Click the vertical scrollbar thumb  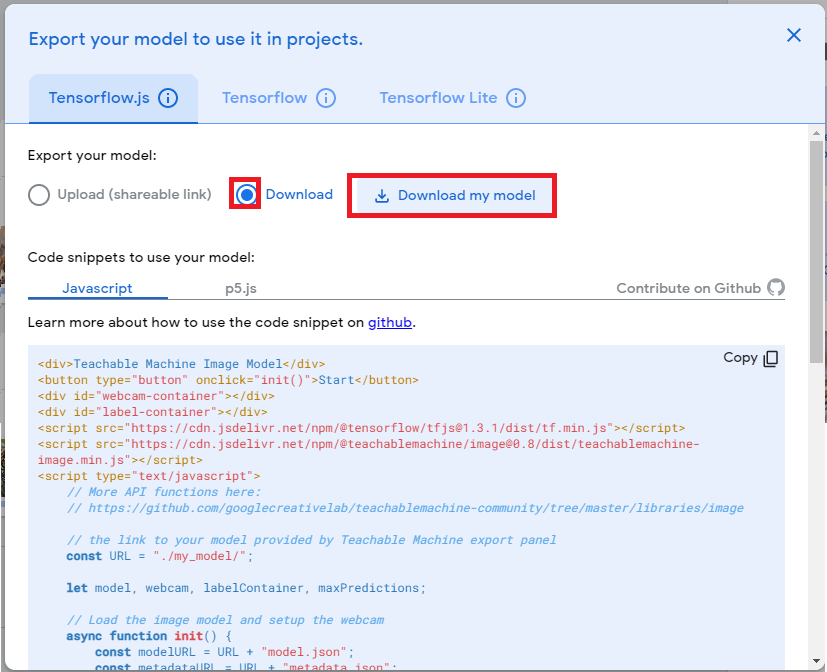[816, 252]
